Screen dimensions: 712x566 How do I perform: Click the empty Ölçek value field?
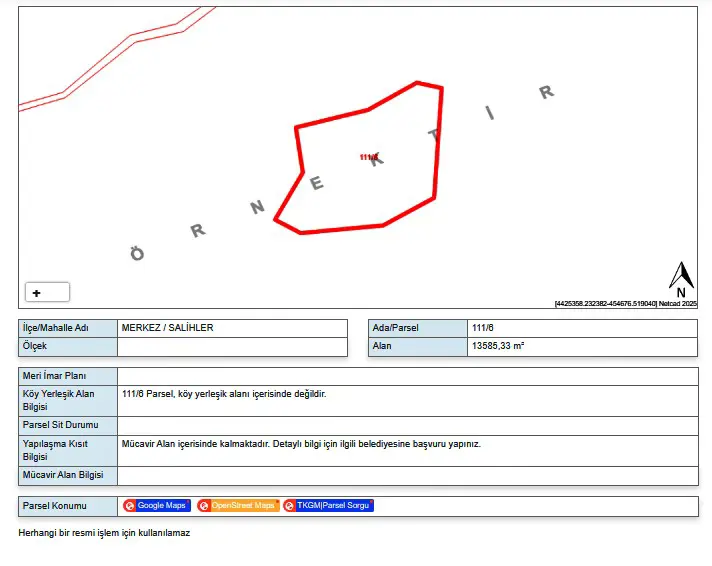coord(232,347)
